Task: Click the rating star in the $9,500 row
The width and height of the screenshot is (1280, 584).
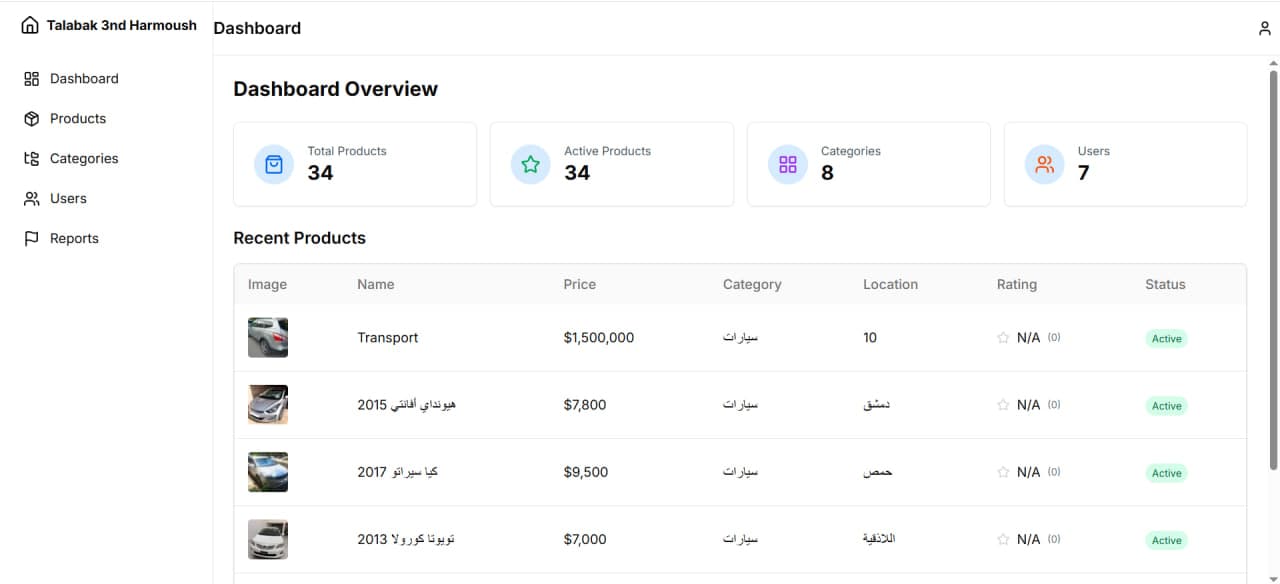Action: [1003, 472]
